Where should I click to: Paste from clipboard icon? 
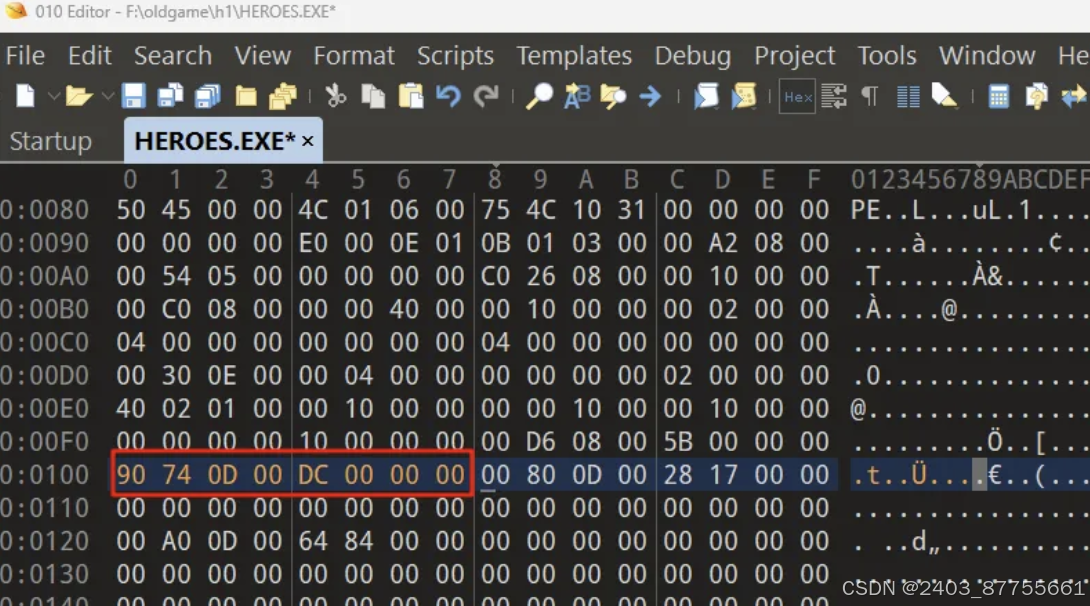click(411, 96)
